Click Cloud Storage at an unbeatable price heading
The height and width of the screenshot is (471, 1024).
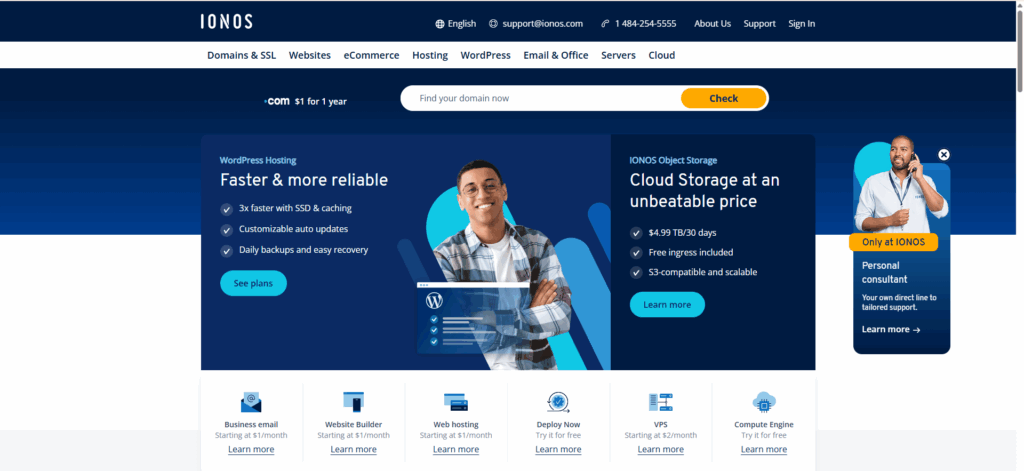coord(705,190)
